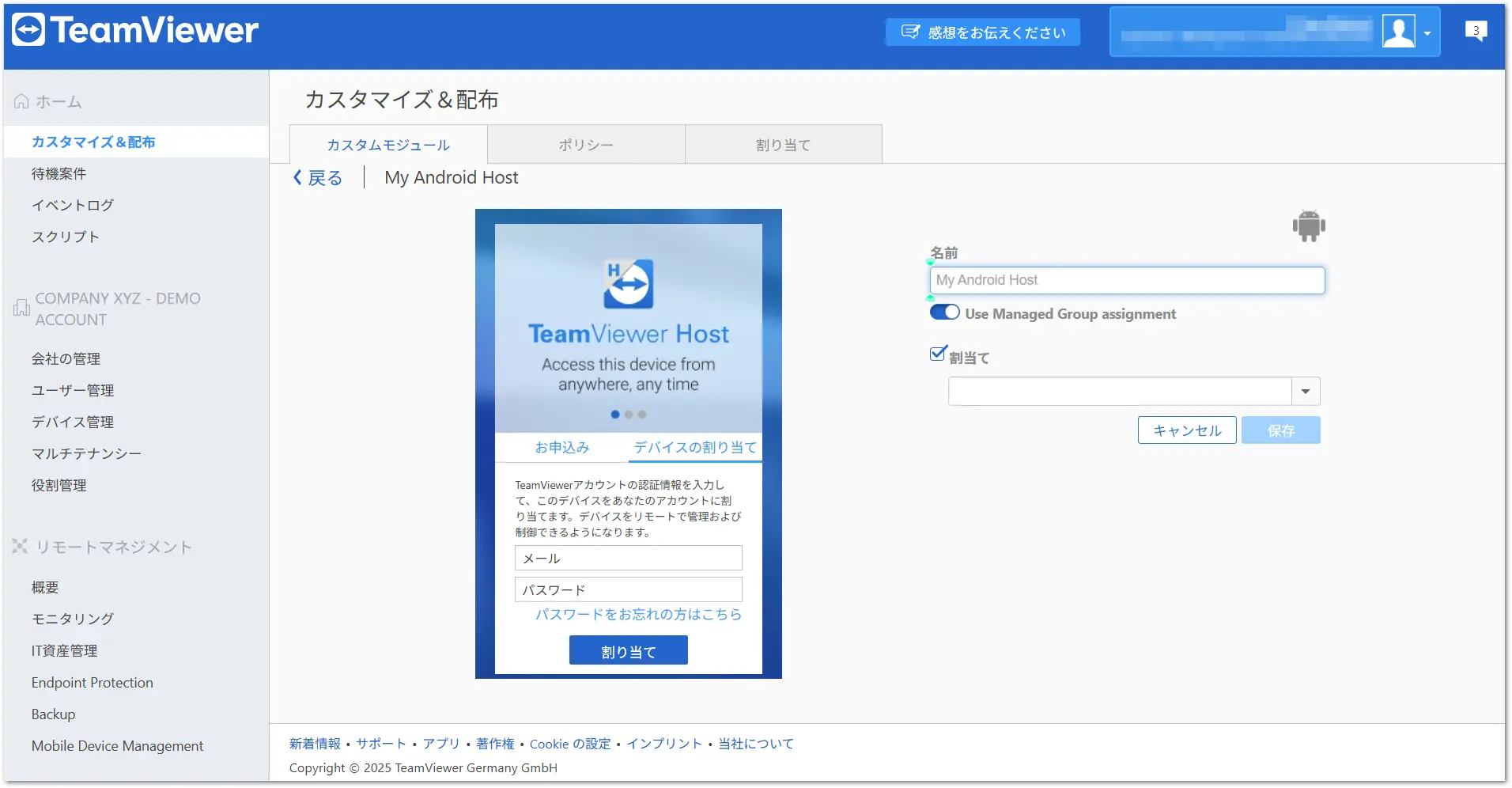Open マルチテナンシー page
1512x788 pixels.
click(x=86, y=453)
